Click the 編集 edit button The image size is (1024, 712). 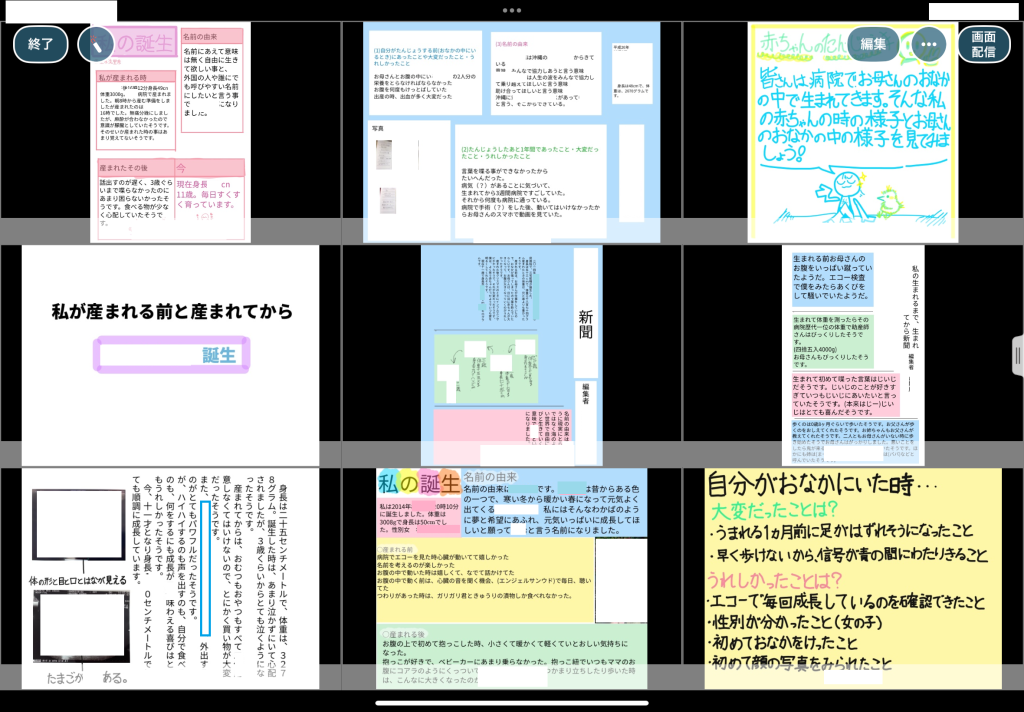(x=873, y=44)
